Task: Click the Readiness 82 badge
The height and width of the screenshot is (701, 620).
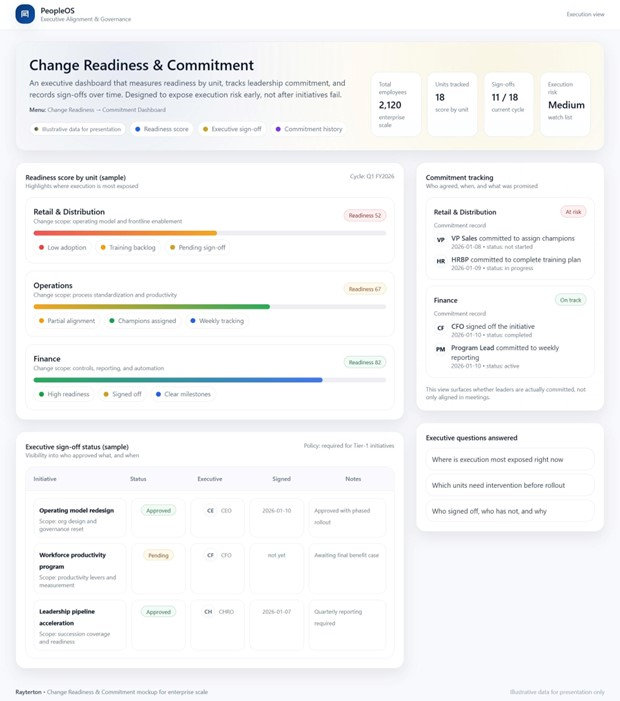Action: pyautogui.click(x=365, y=363)
